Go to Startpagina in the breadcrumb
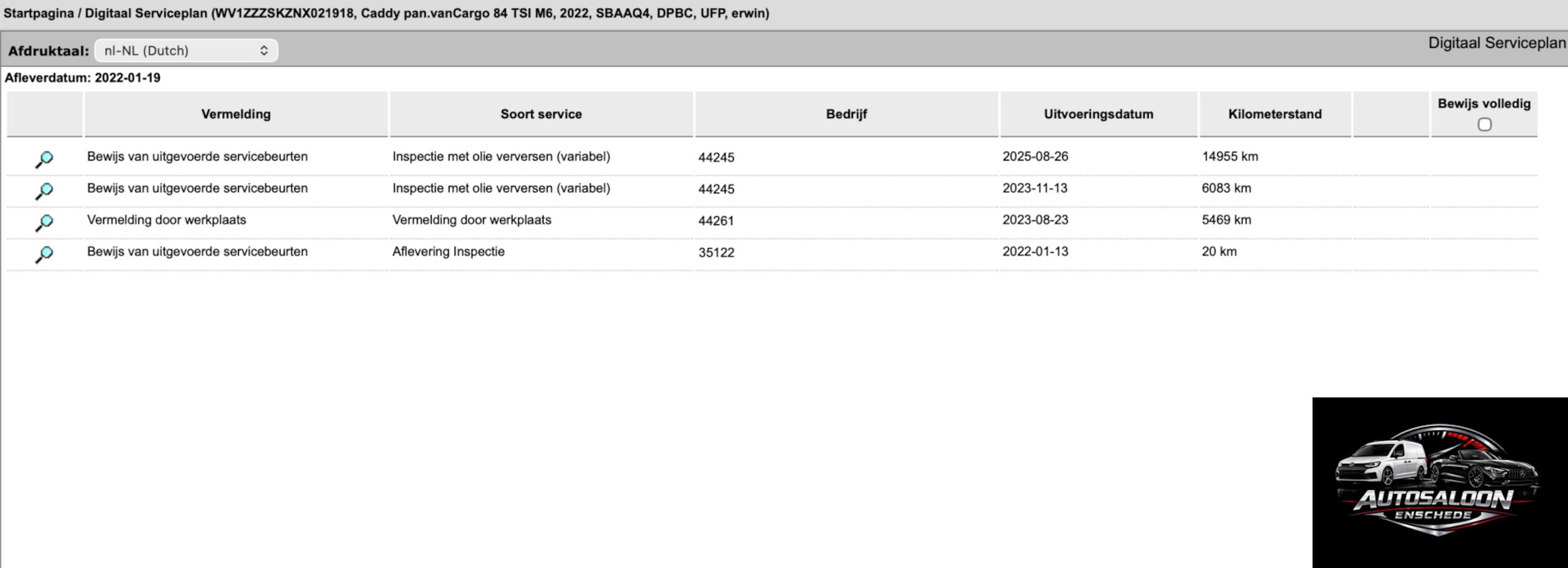 (x=38, y=14)
